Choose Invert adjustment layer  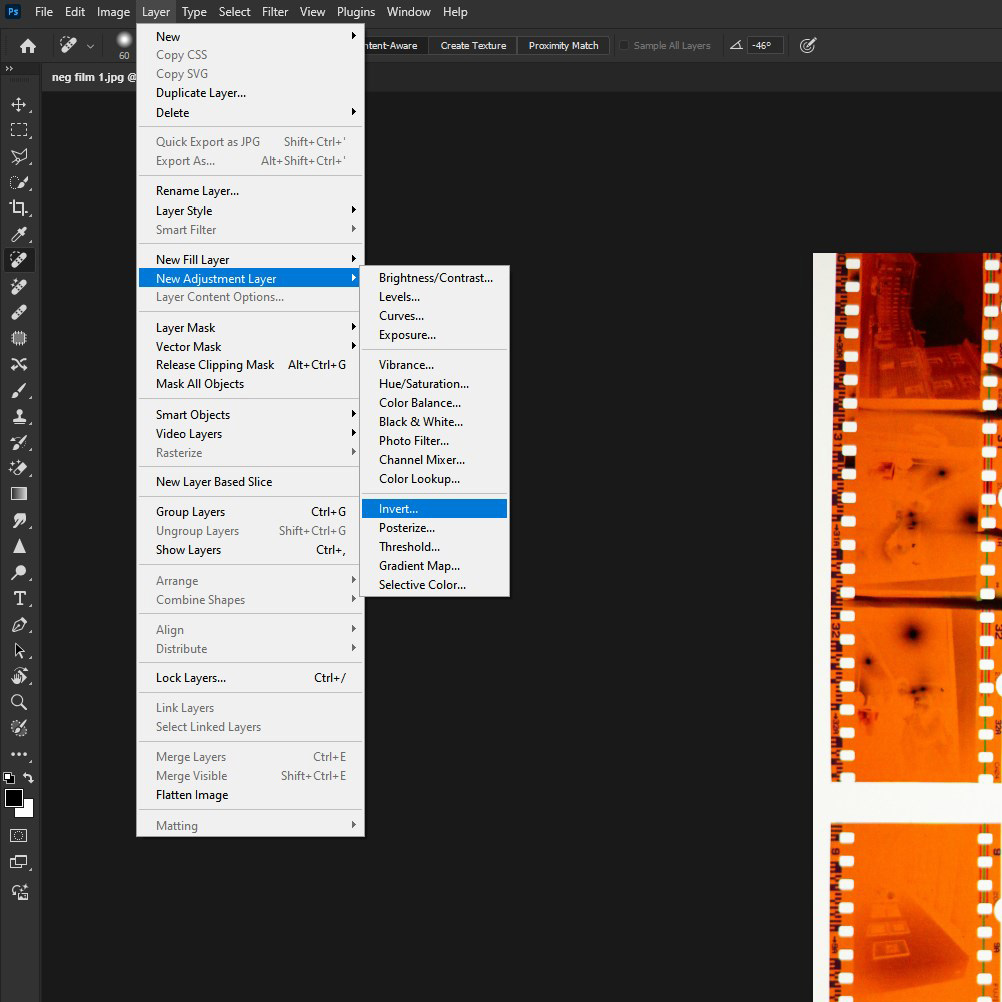(x=435, y=509)
